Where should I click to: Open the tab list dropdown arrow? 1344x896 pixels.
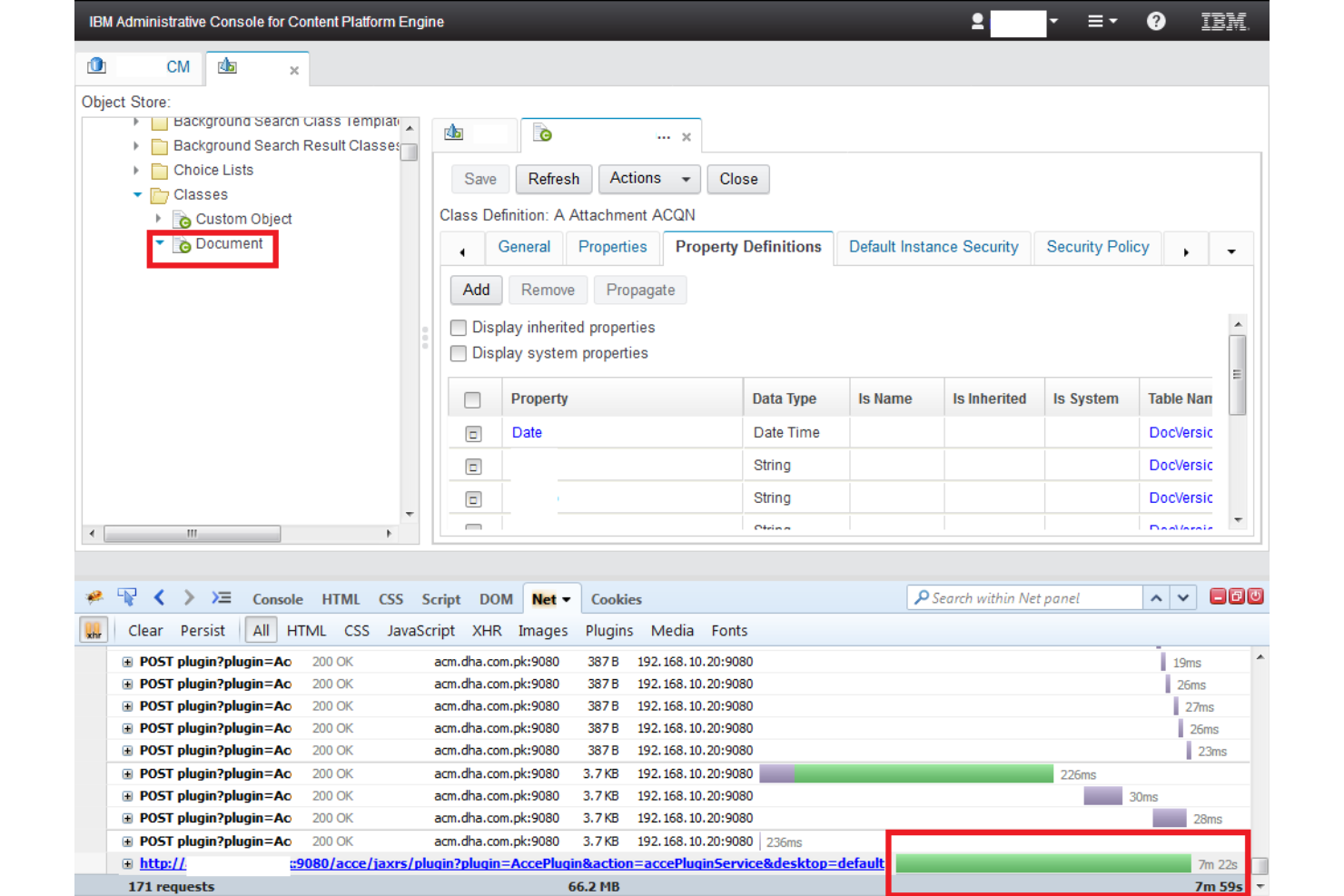1231,251
